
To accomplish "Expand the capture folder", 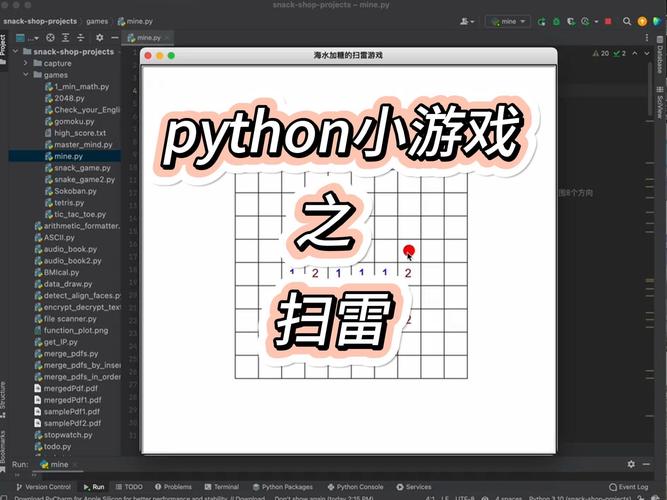I will click(x=26, y=63).
